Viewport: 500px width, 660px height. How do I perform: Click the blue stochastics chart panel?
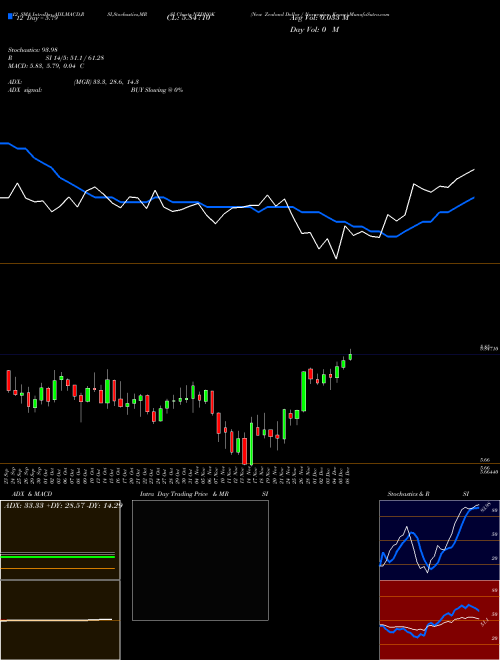click(439, 540)
